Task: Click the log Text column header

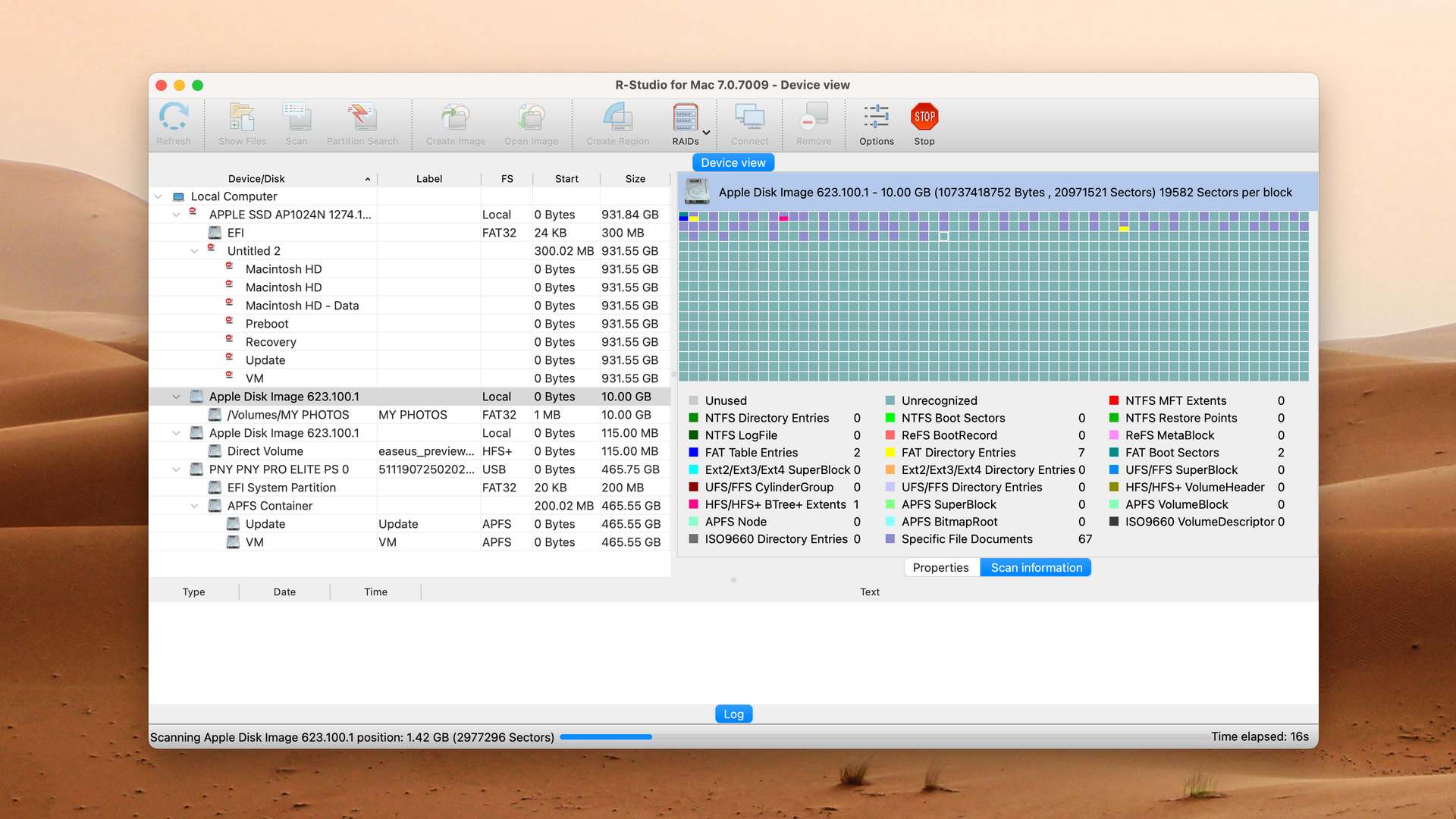Action: coord(870,592)
